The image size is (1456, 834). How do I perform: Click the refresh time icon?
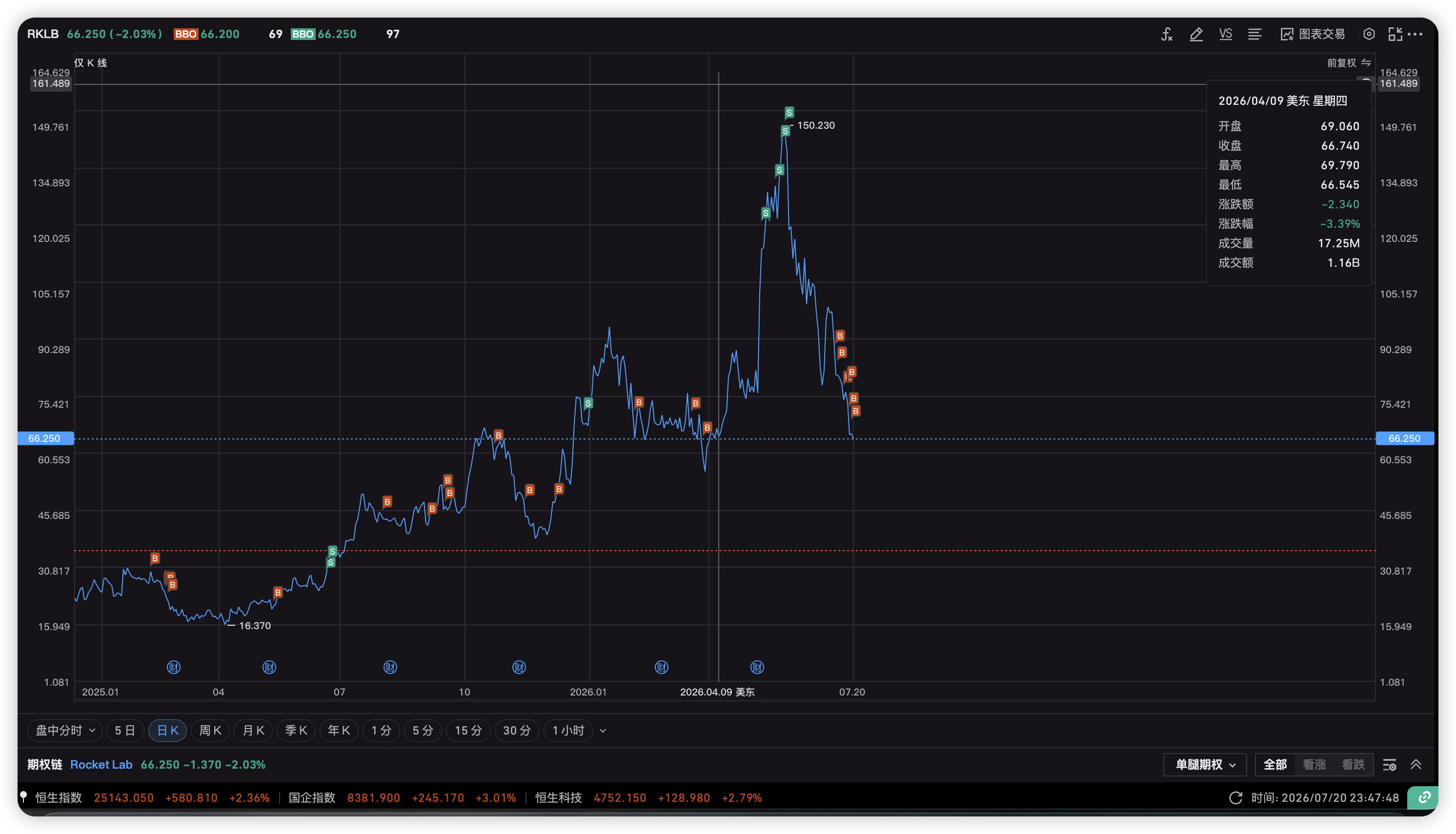(x=1235, y=798)
